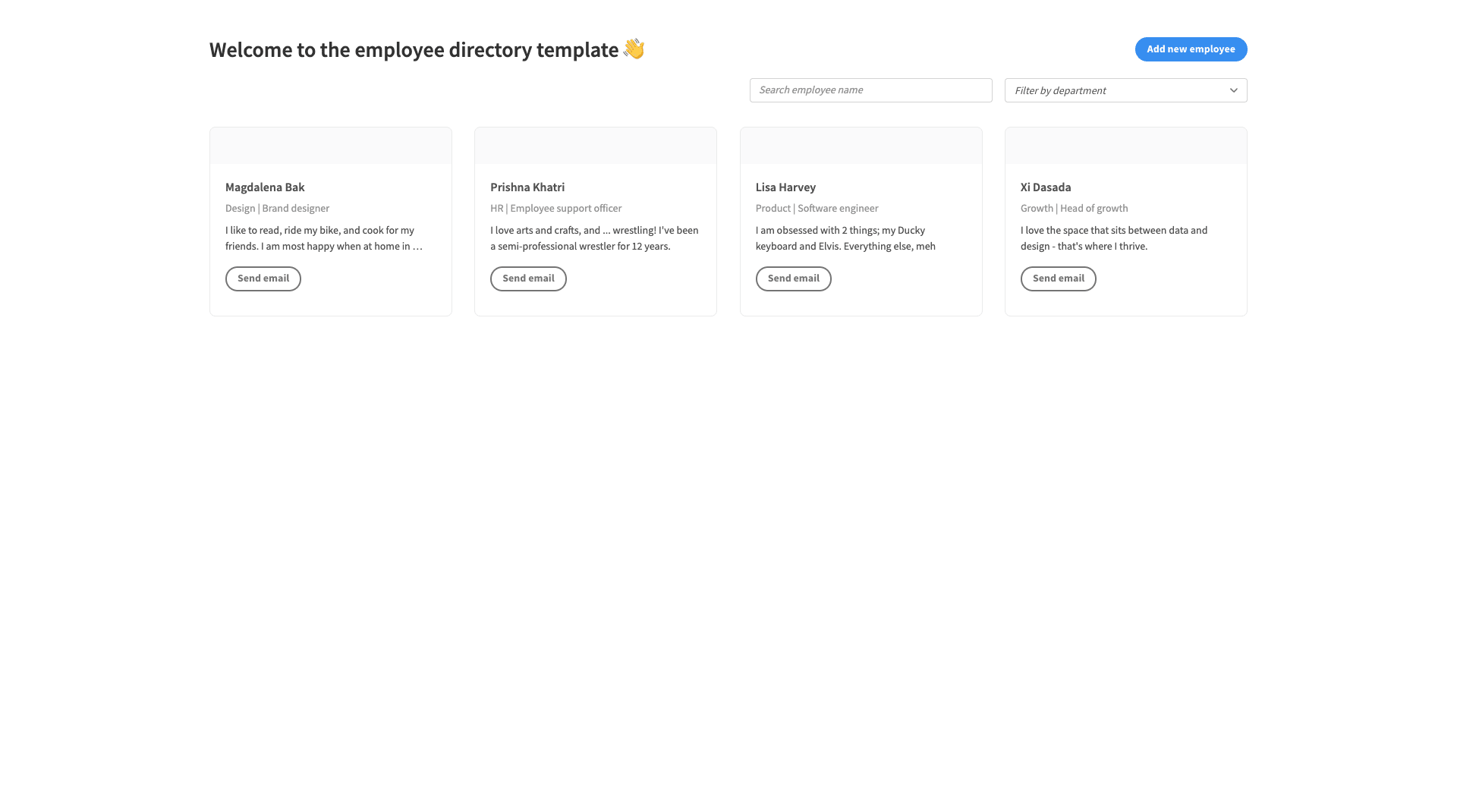The width and height of the screenshot is (1457, 812).
Task: Click Magdalena Bak's card header image area
Action: pos(331,146)
